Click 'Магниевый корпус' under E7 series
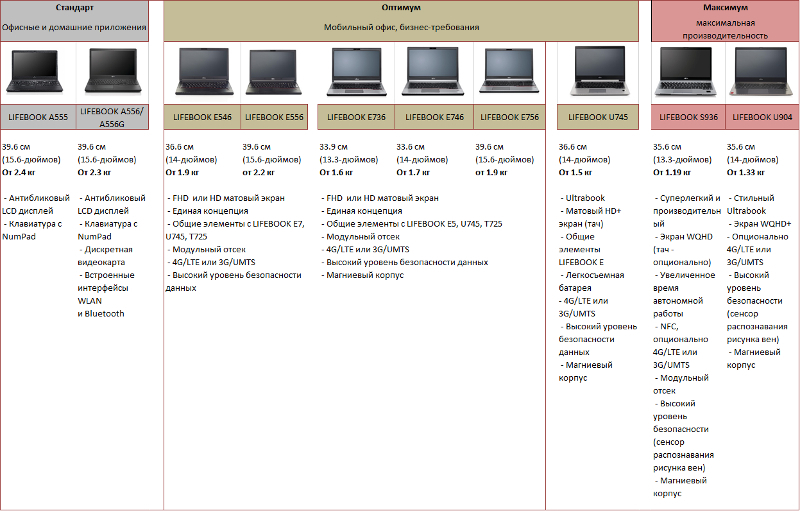Screen dimensions: 800x511 tap(365, 275)
